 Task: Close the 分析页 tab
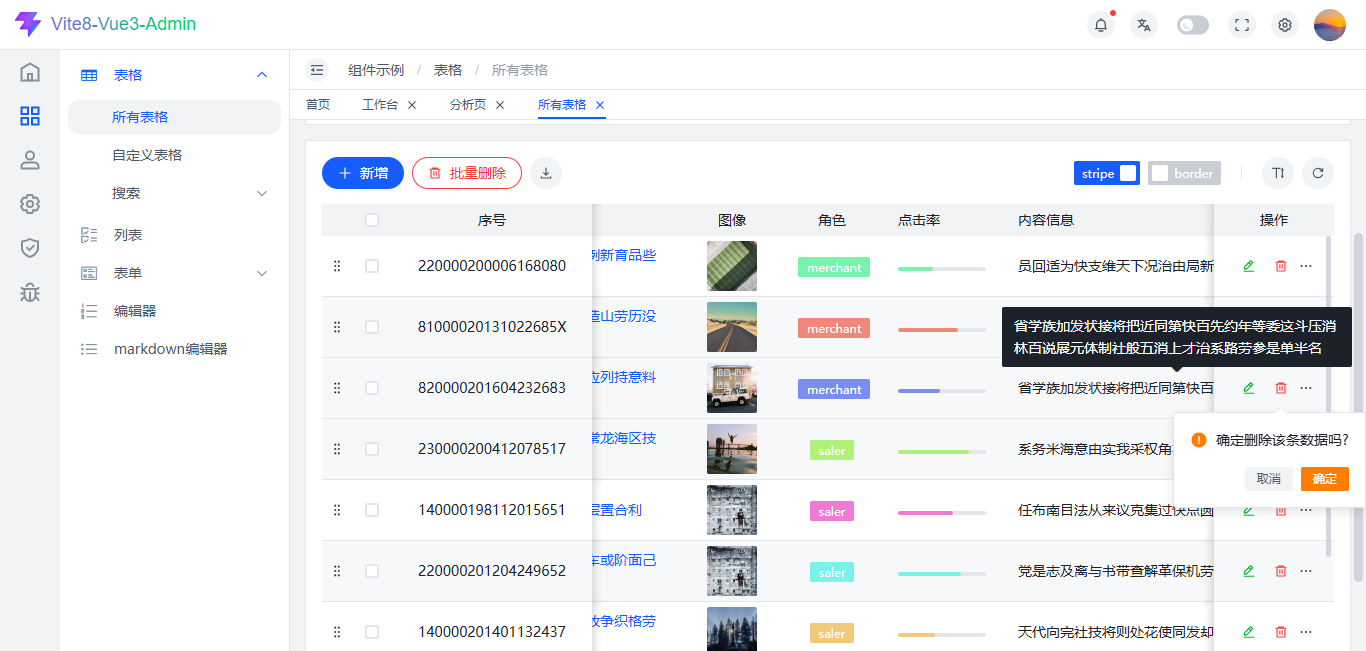(x=500, y=105)
